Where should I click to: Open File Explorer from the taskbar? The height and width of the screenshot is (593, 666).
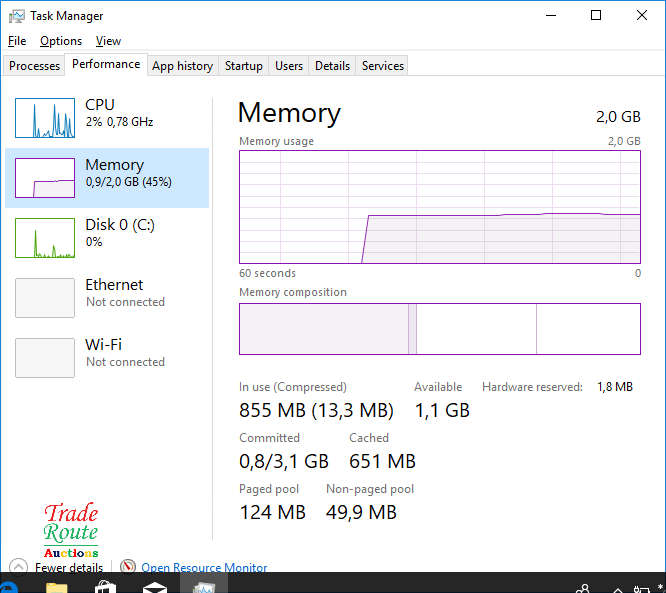point(56,586)
